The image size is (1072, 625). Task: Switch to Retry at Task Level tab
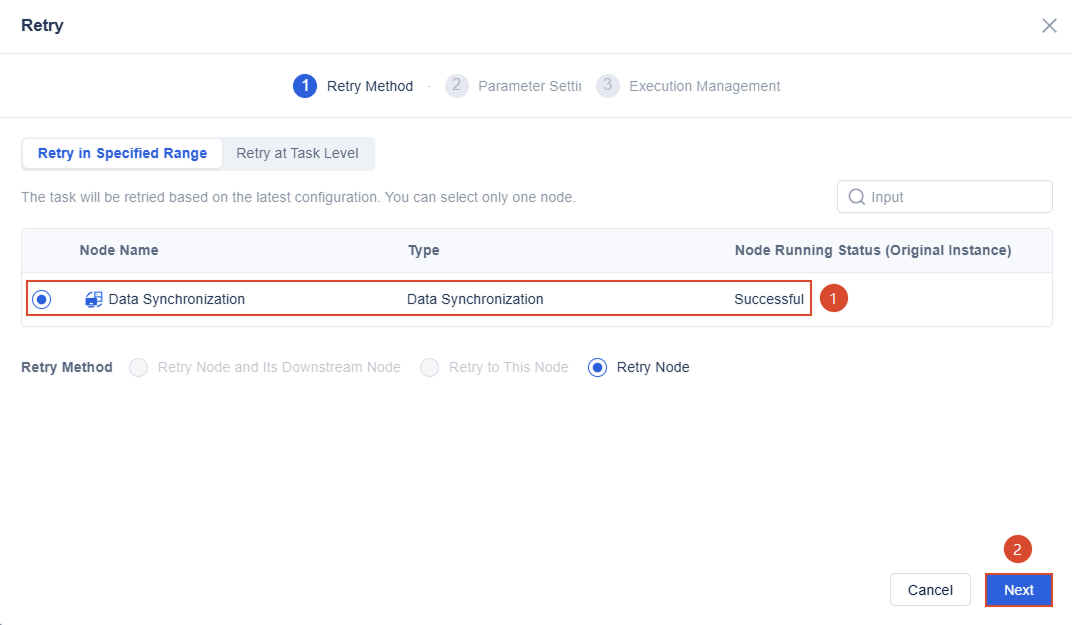(x=297, y=153)
